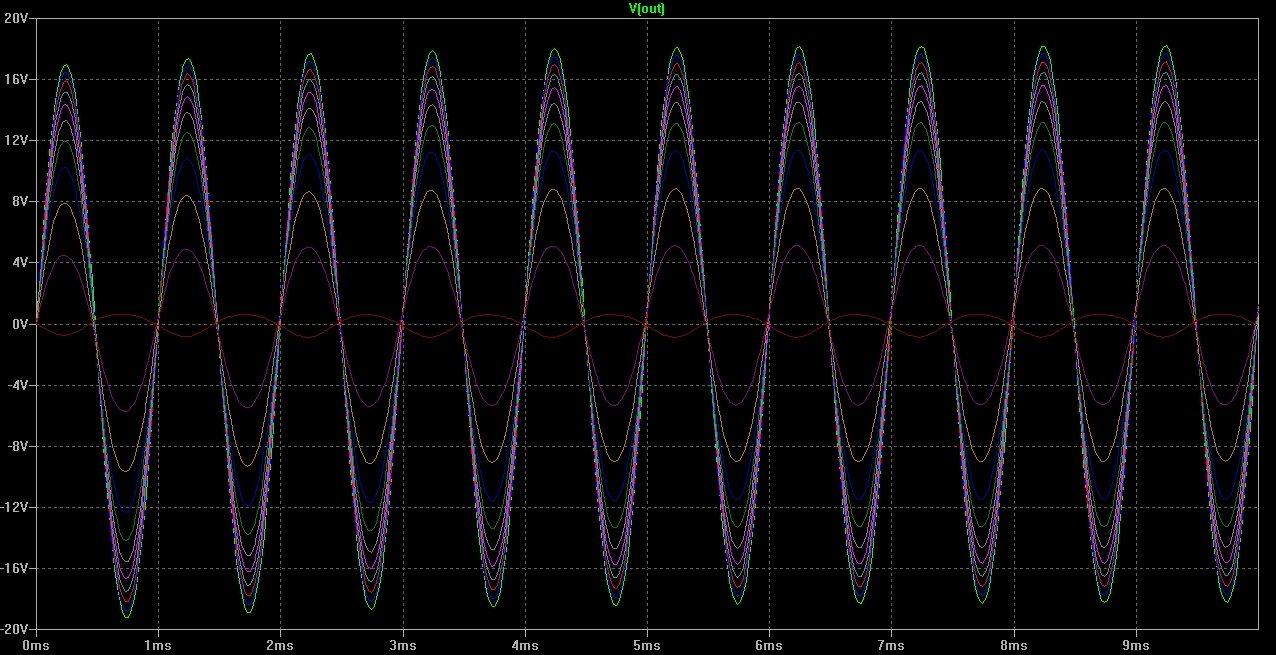This screenshot has height=655, width=1276.
Task: Click the 8ms time axis label
Action: tap(1012, 646)
